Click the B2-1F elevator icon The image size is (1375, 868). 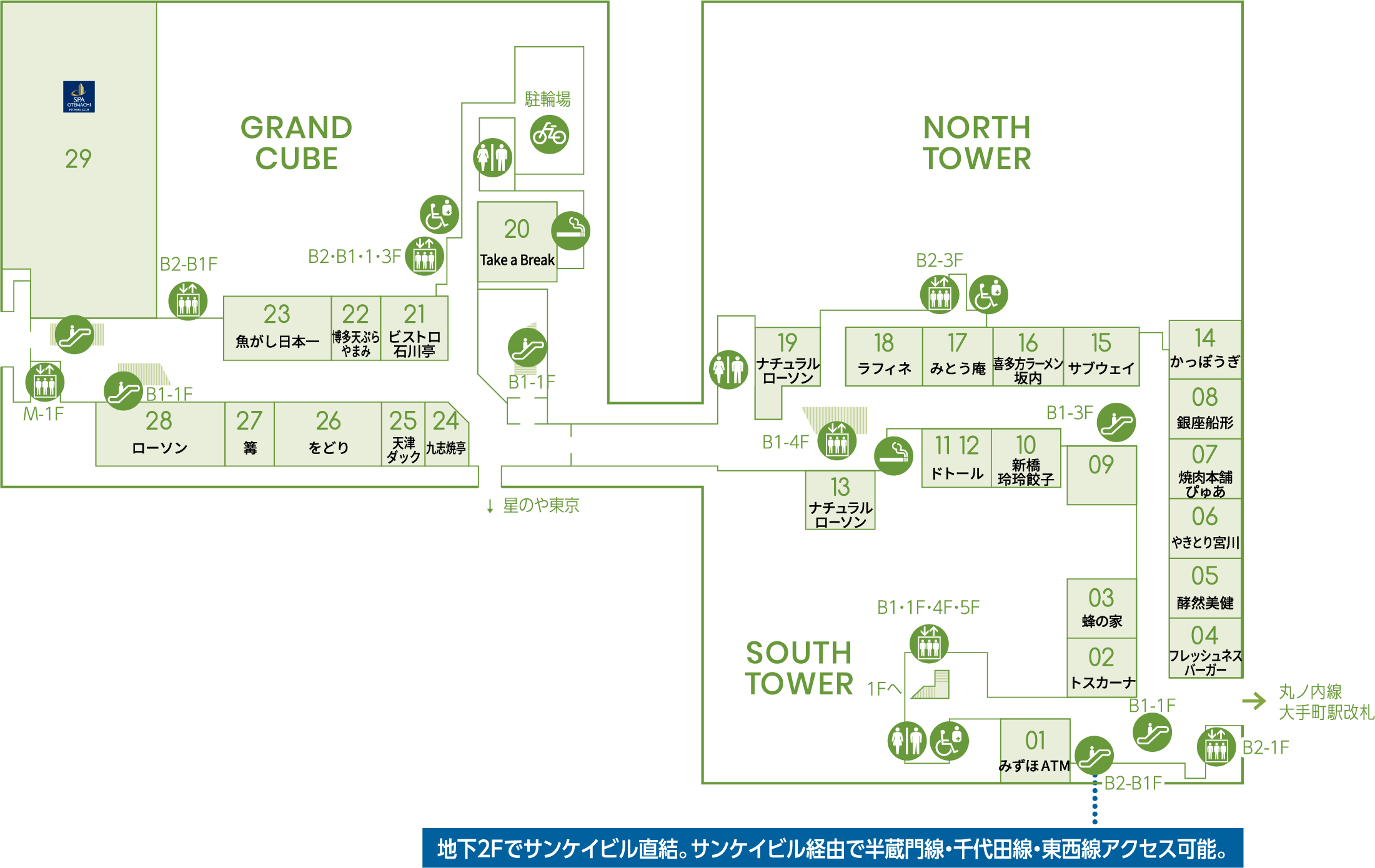tap(1216, 746)
